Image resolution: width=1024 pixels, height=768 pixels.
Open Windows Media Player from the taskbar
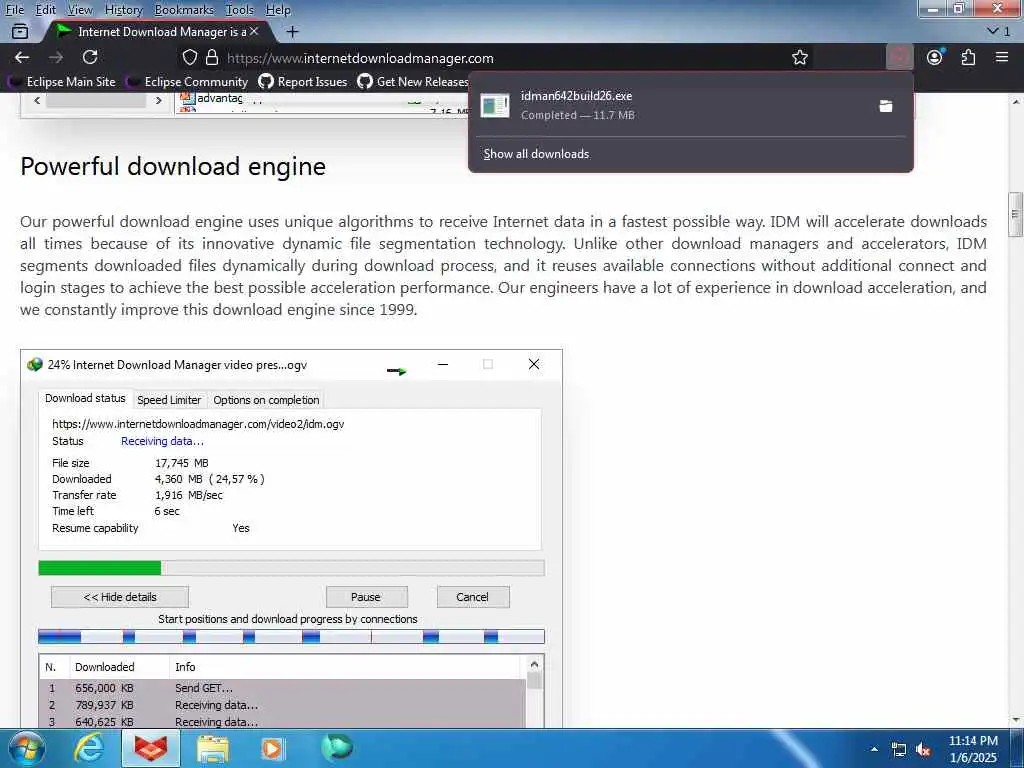click(272, 749)
